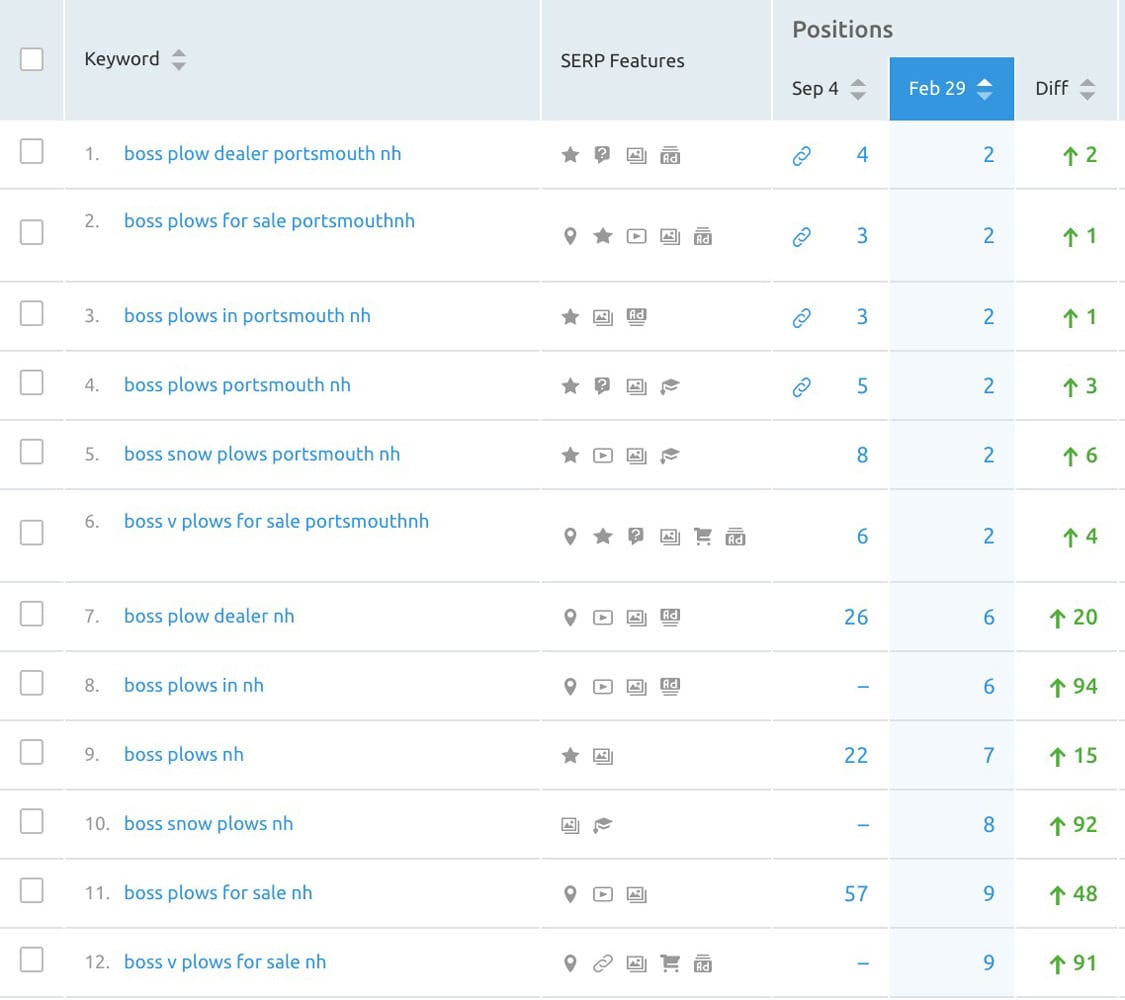Click the SERP Features column header

tap(622, 61)
